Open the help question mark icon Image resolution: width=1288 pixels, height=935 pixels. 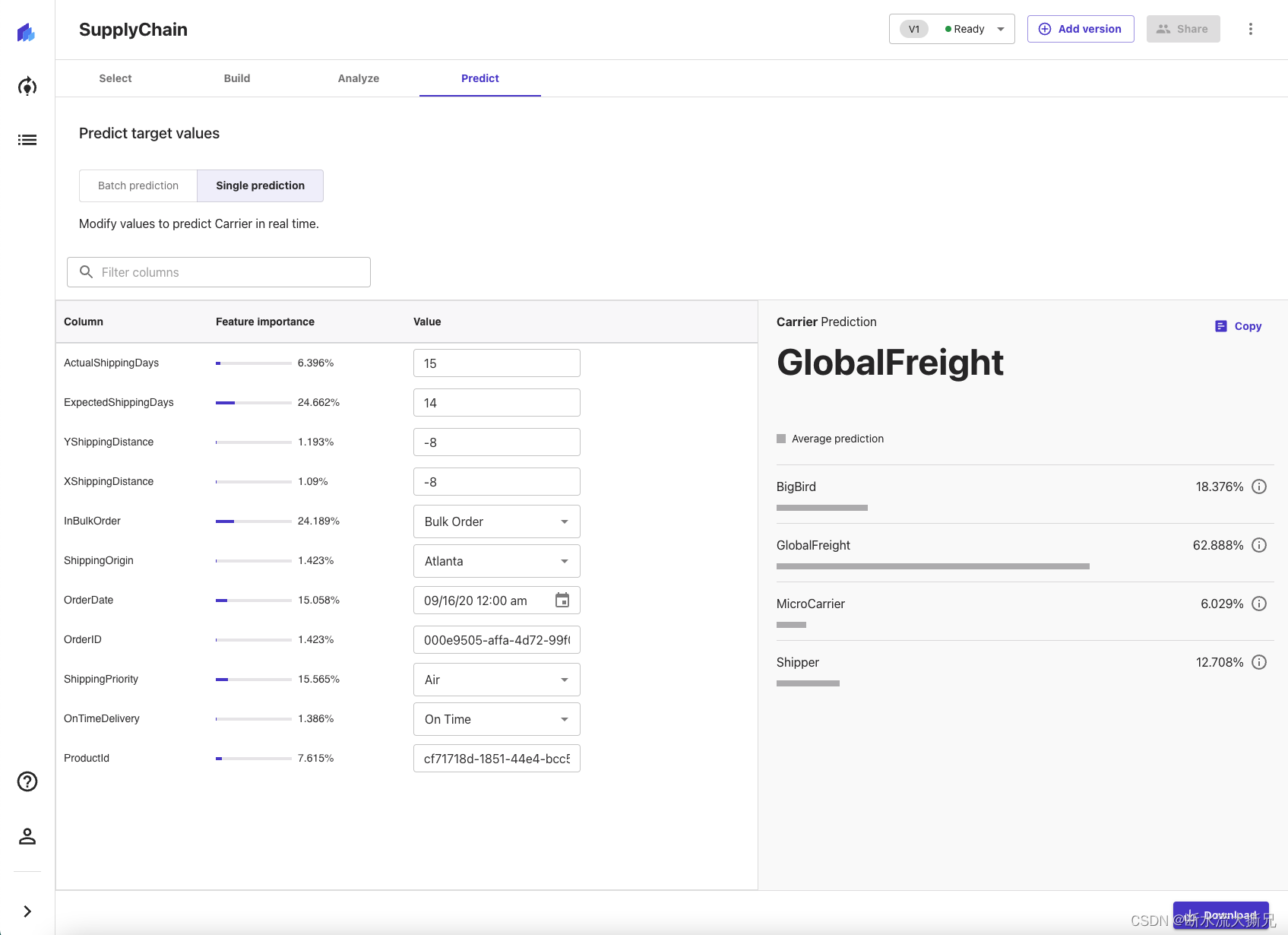27,781
